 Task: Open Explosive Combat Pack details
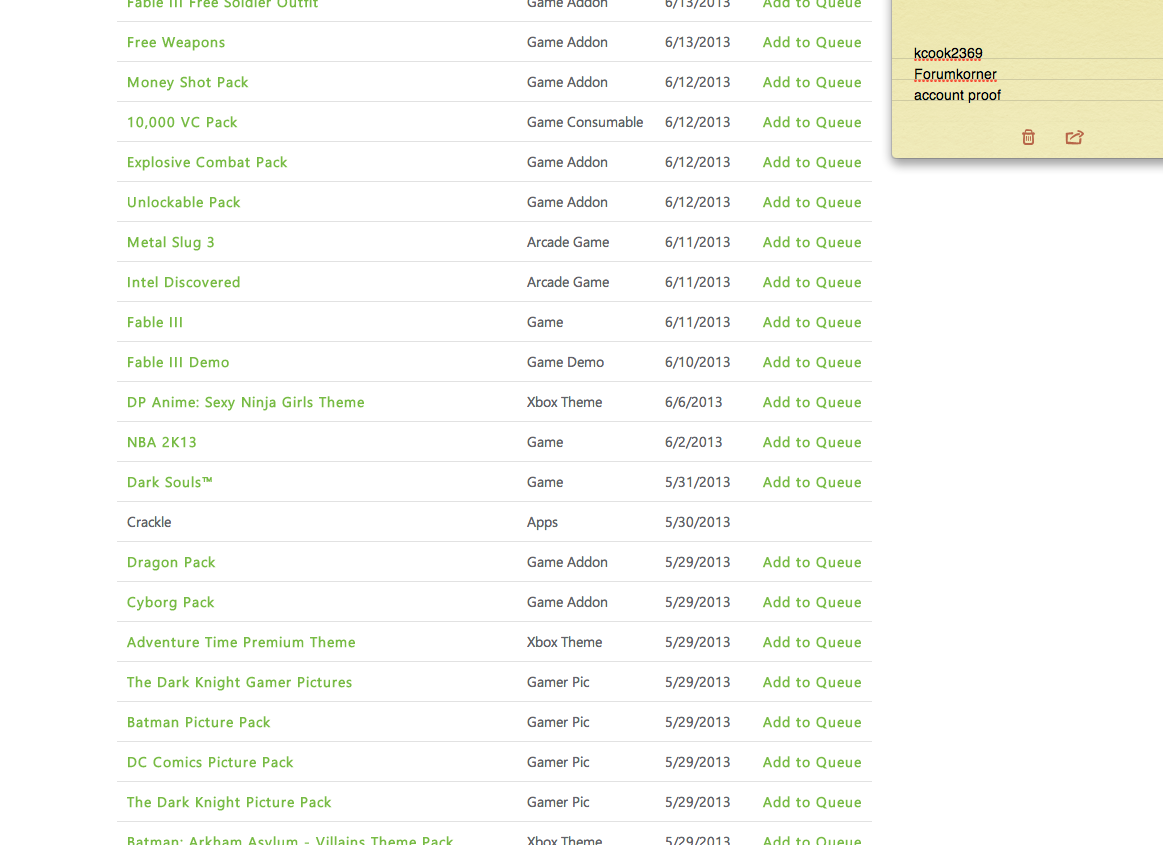[x=207, y=162]
